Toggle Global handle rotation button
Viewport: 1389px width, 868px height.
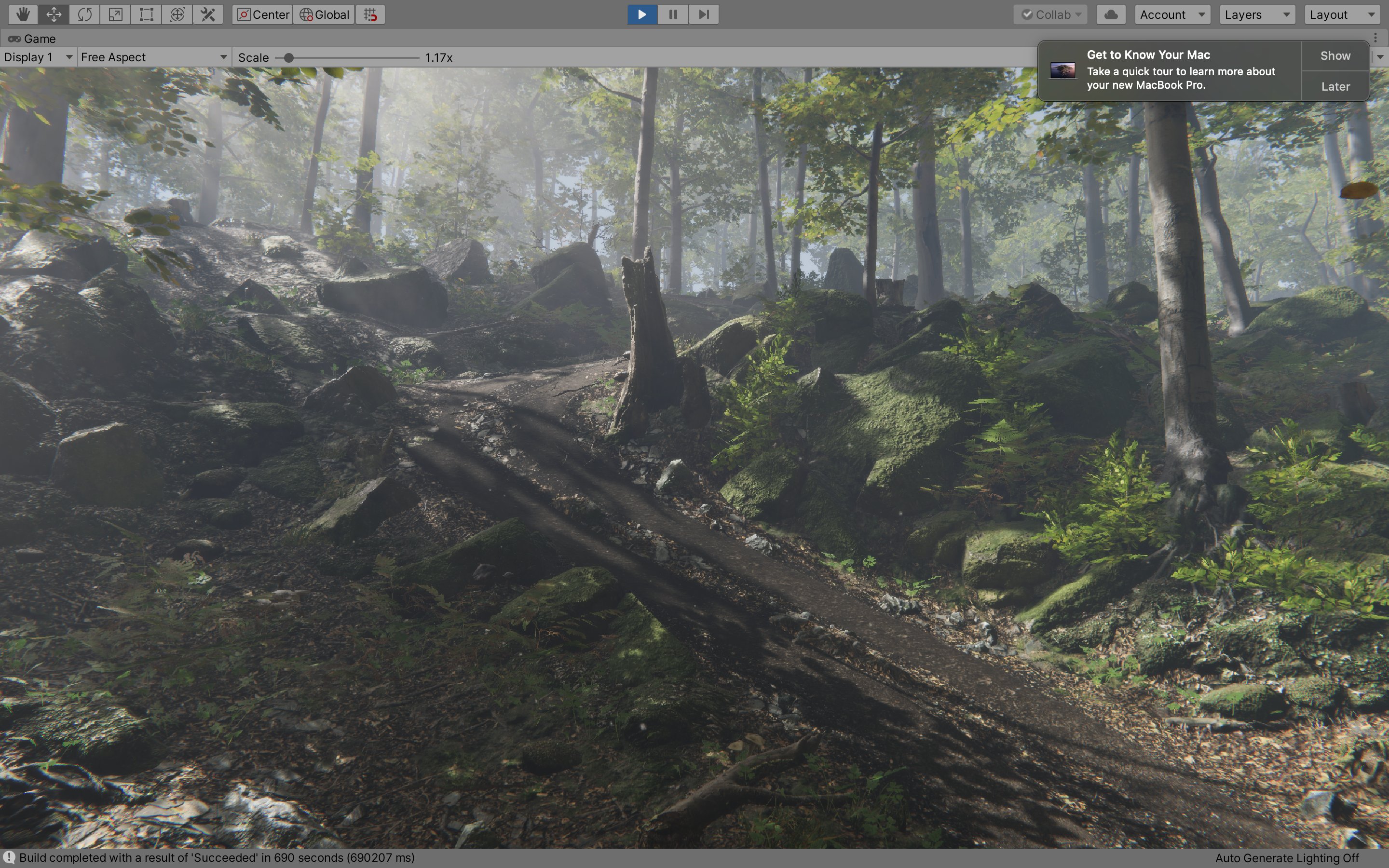[x=324, y=14]
